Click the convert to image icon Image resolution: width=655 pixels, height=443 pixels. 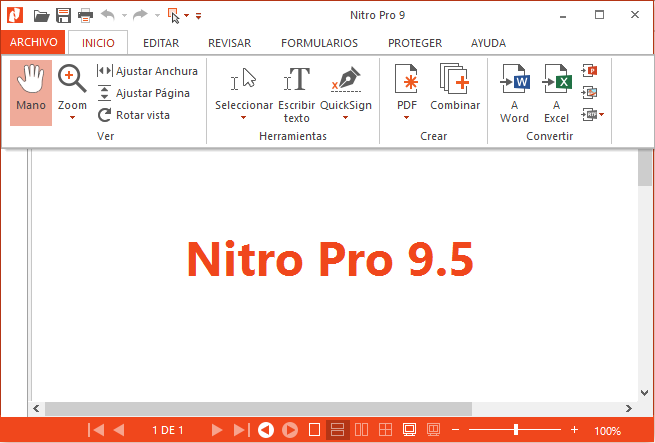tap(589, 92)
